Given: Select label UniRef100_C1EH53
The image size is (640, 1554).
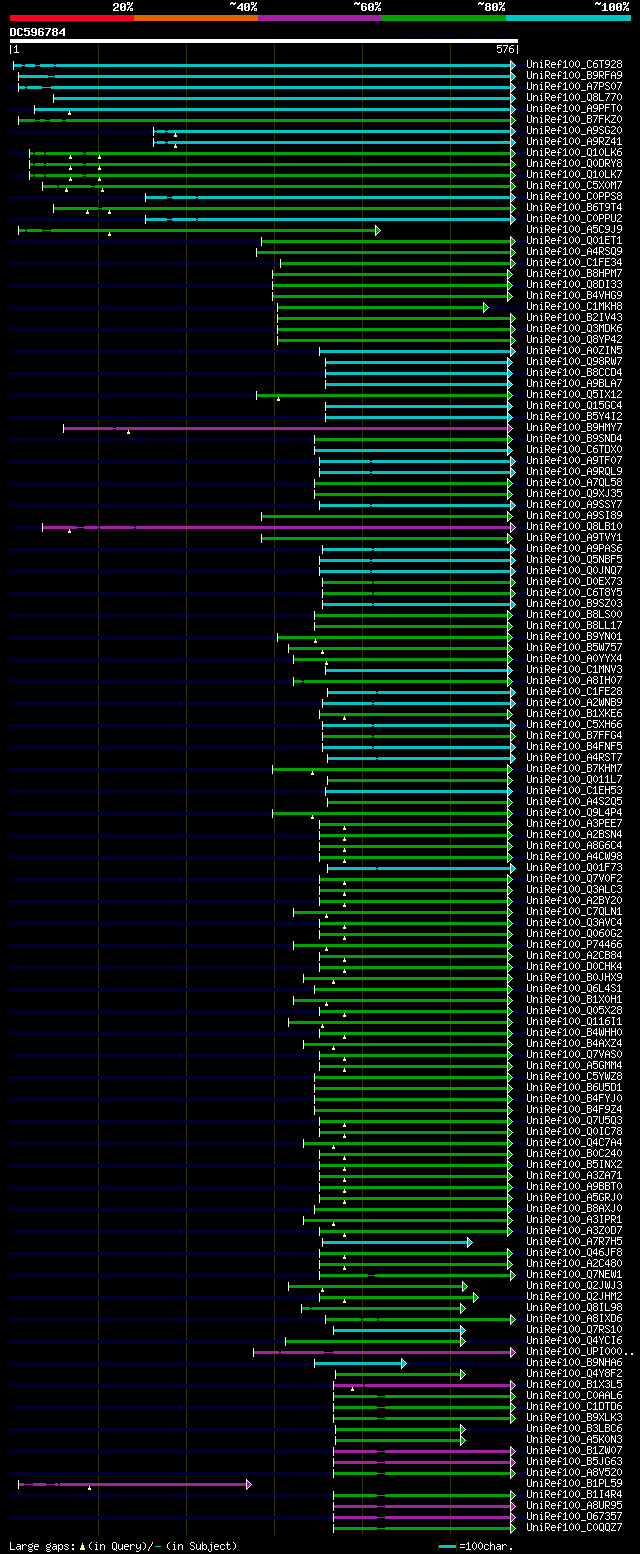Looking at the screenshot, I should 574,791.
